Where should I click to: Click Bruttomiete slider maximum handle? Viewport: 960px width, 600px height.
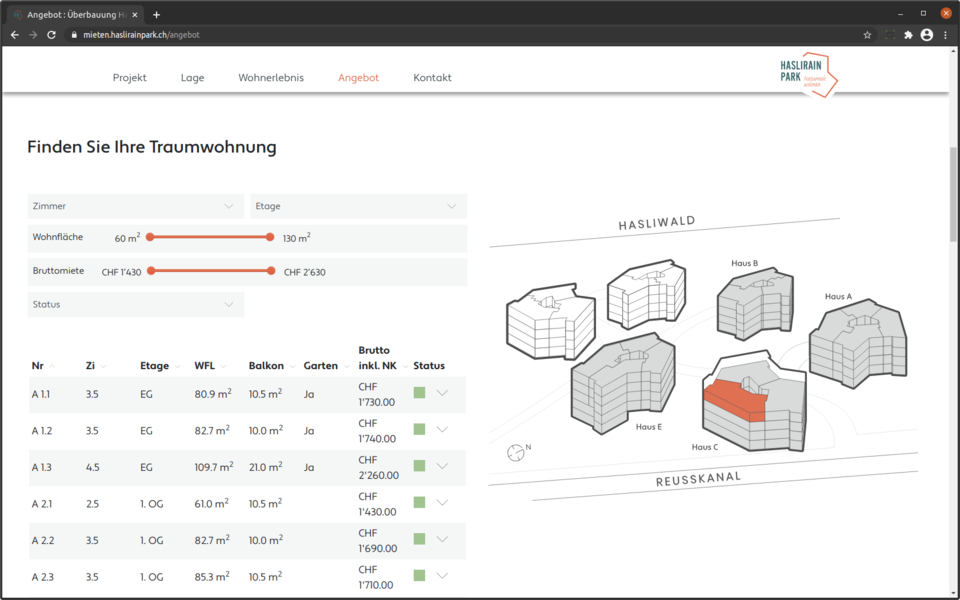tap(271, 271)
